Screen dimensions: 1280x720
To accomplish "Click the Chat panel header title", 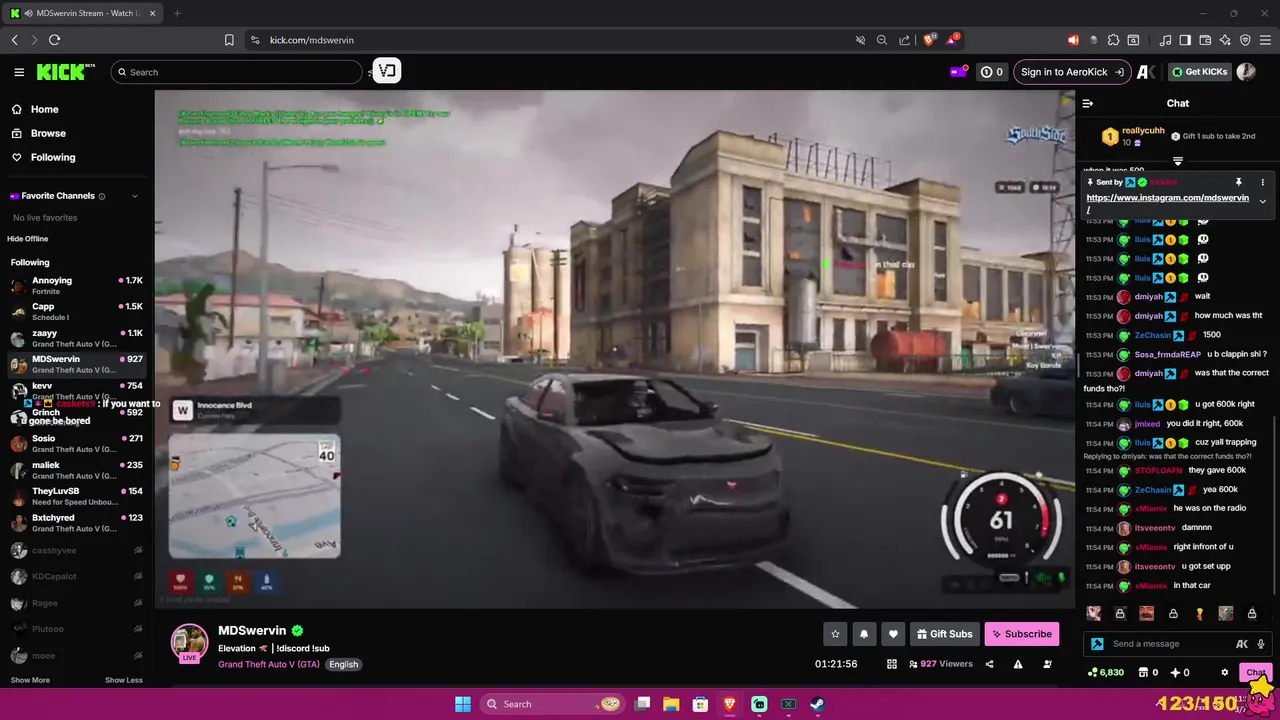I will (x=1178, y=103).
